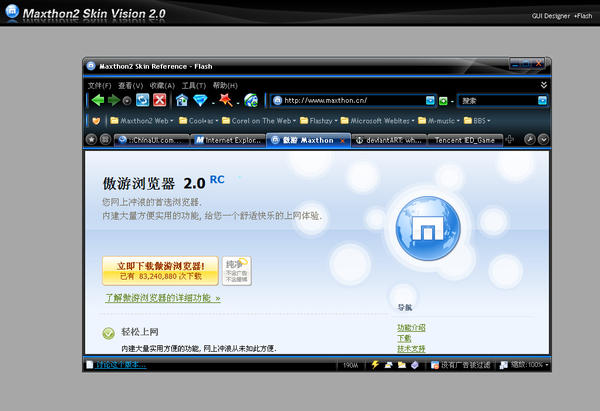Open the 查看(V) menu
Screen dimensions: 600x411
(130, 85)
